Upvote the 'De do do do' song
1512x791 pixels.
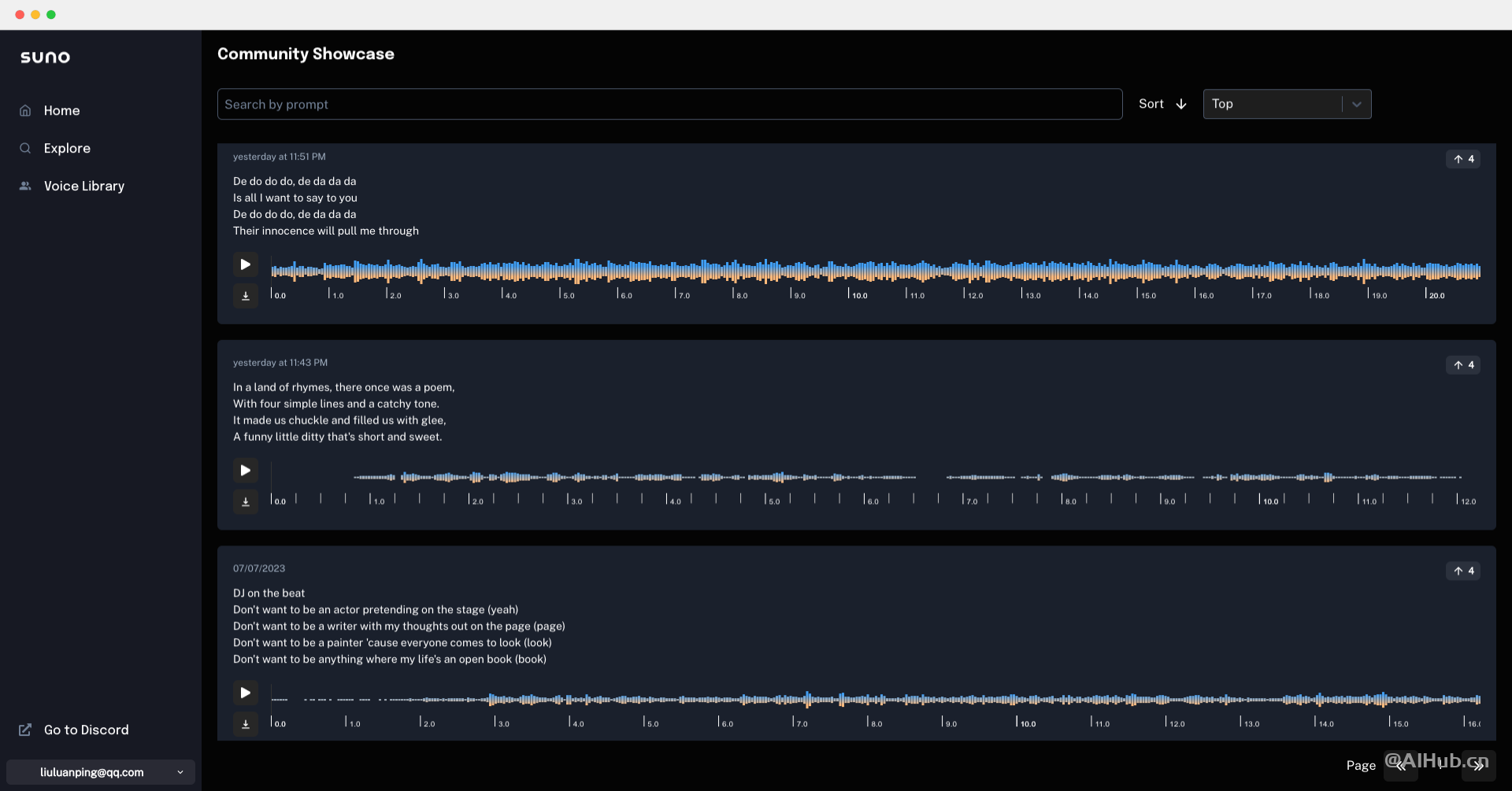[1463, 159]
